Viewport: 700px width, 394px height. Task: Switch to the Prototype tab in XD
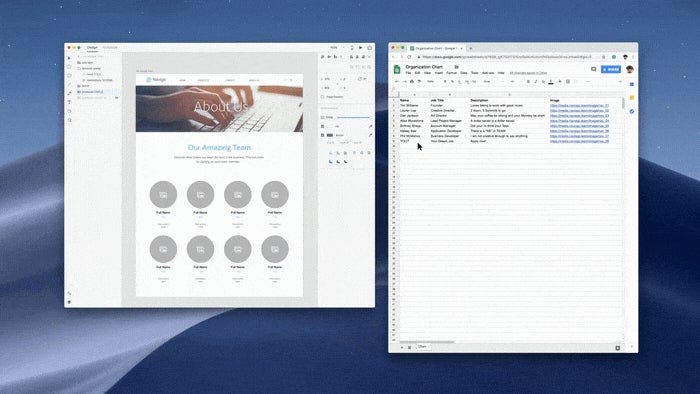point(110,47)
